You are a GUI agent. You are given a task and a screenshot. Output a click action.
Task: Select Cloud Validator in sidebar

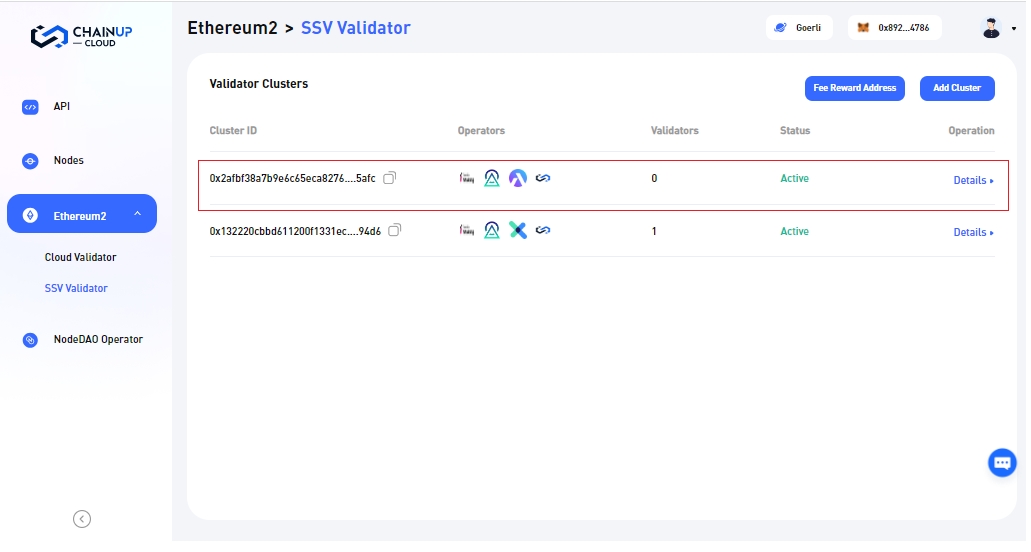tap(80, 258)
